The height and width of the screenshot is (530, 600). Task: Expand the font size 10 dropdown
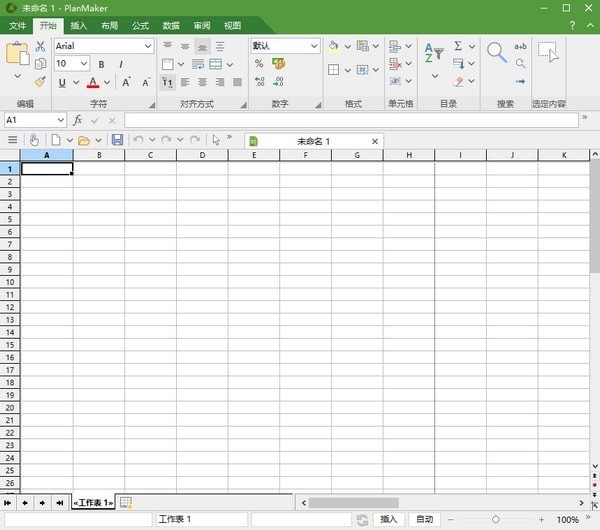point(85,64)
